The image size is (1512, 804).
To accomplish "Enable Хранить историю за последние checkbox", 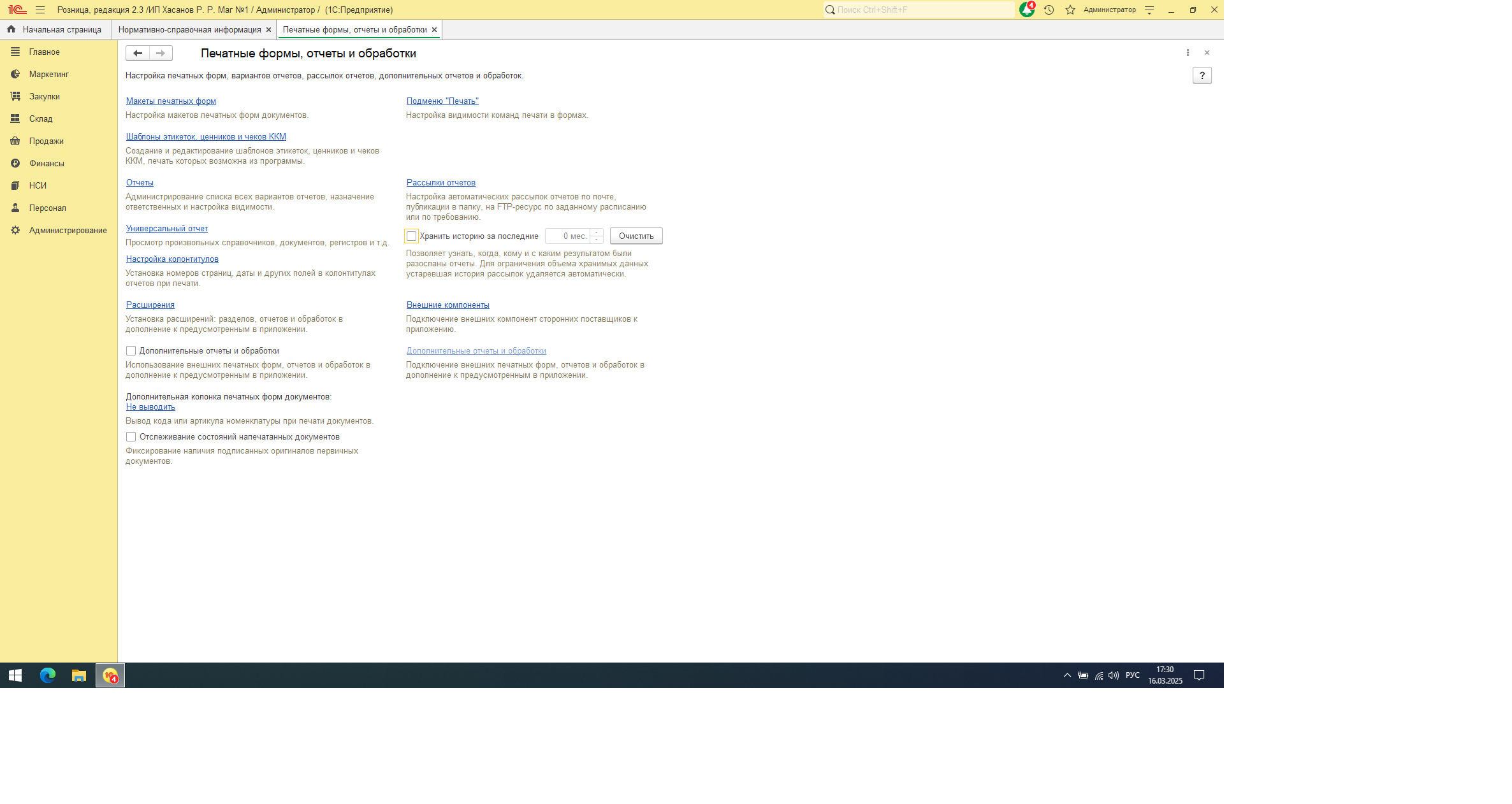I will (x=412, y=236).
